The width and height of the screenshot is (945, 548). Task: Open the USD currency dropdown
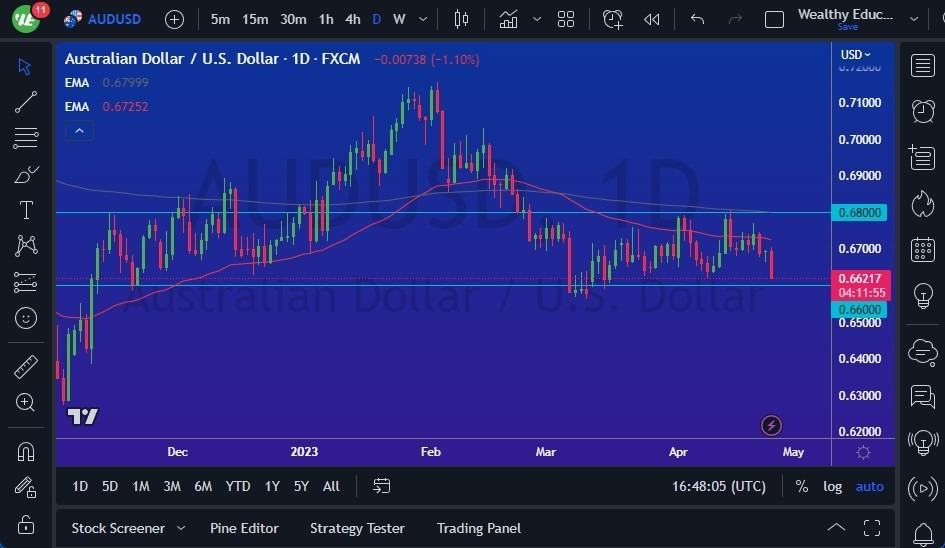click(855, 55)
